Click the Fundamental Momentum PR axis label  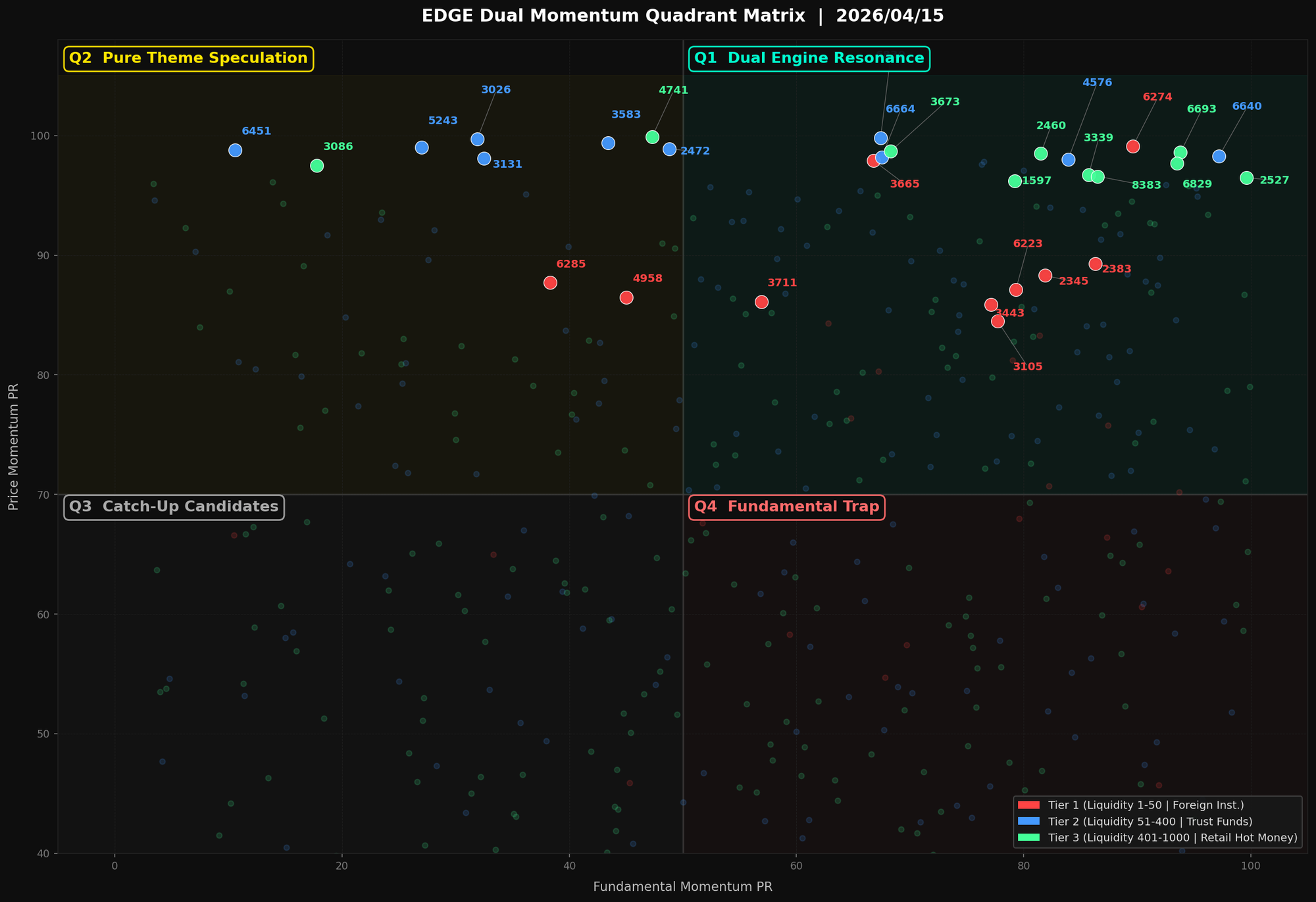click(683, 886)
